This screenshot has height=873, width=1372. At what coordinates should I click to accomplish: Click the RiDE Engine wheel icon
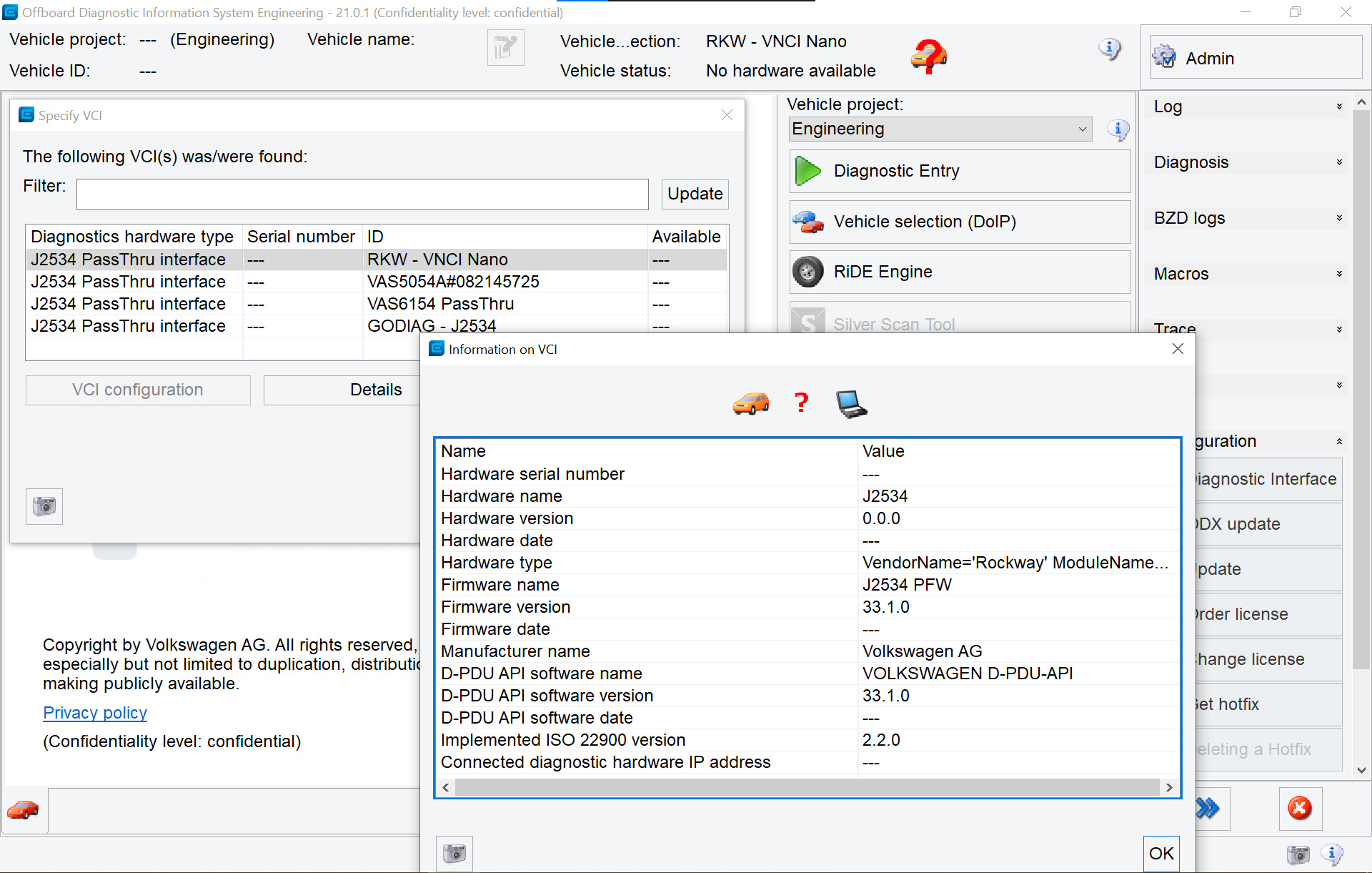click(808, 272)
